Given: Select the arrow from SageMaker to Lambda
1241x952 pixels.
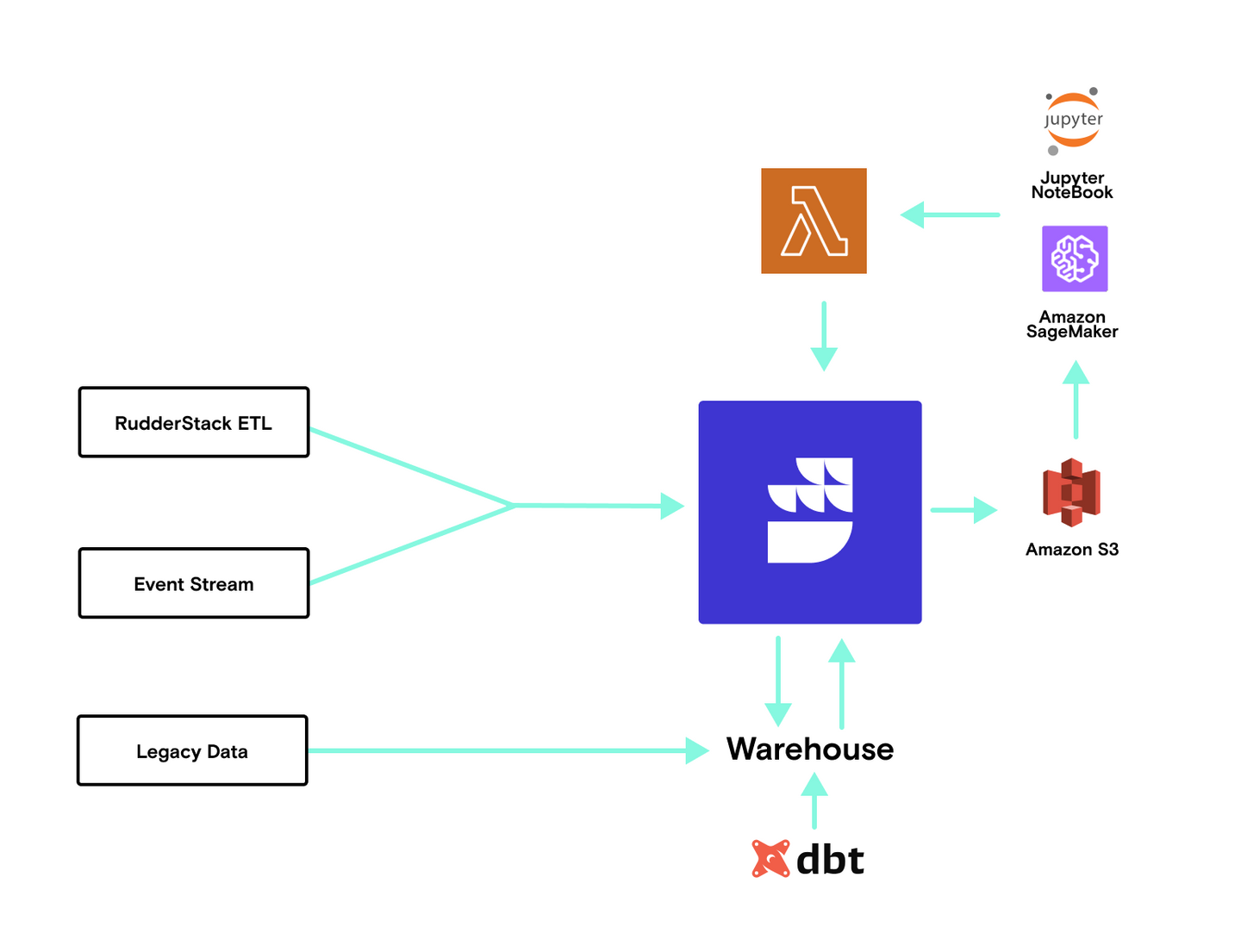Looking at the screenshot, I should [948, 213].
